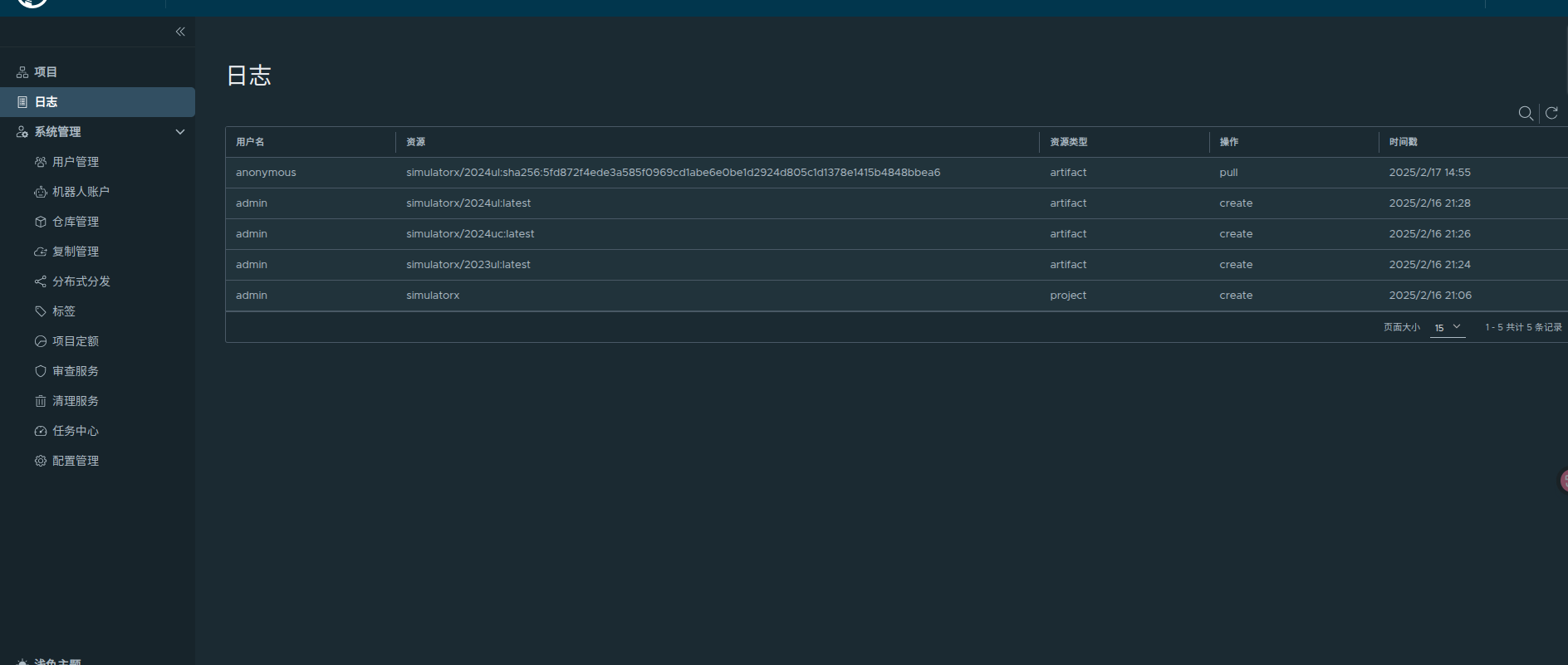1568x665 pixels.
Task: Select the timestamp 2025/2/16 21:06
Action: (x=1430, y=296)
